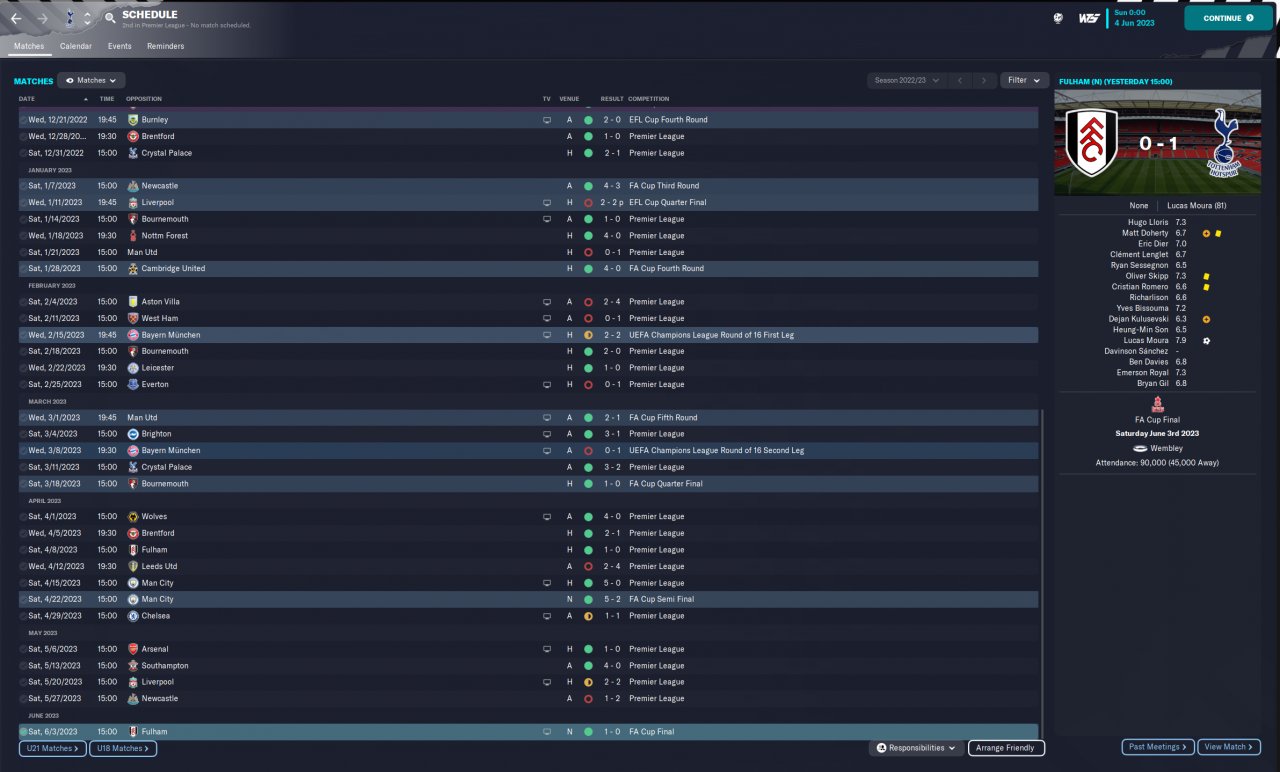This screenshot has height=772, width=1280.
Task: Select checkbox for Wolves 4/1/2023 match
Action: pyautogui.click(x=24, y=517)
